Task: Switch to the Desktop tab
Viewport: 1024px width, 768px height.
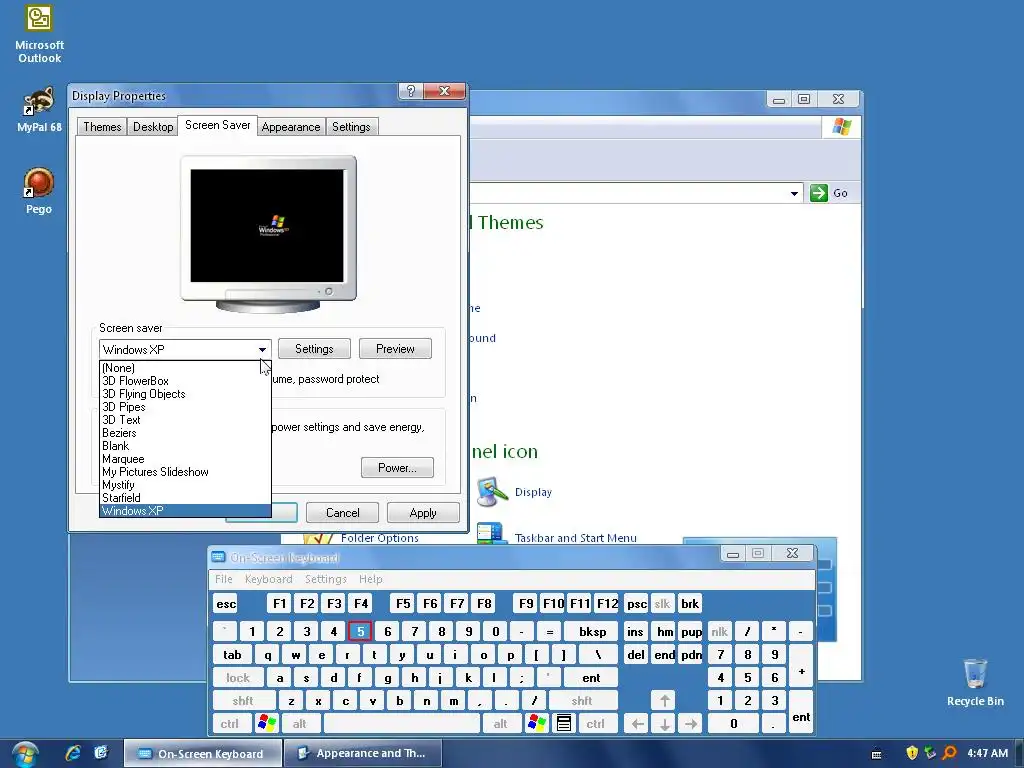Action: pyautogui.click(x=153, y=127)
